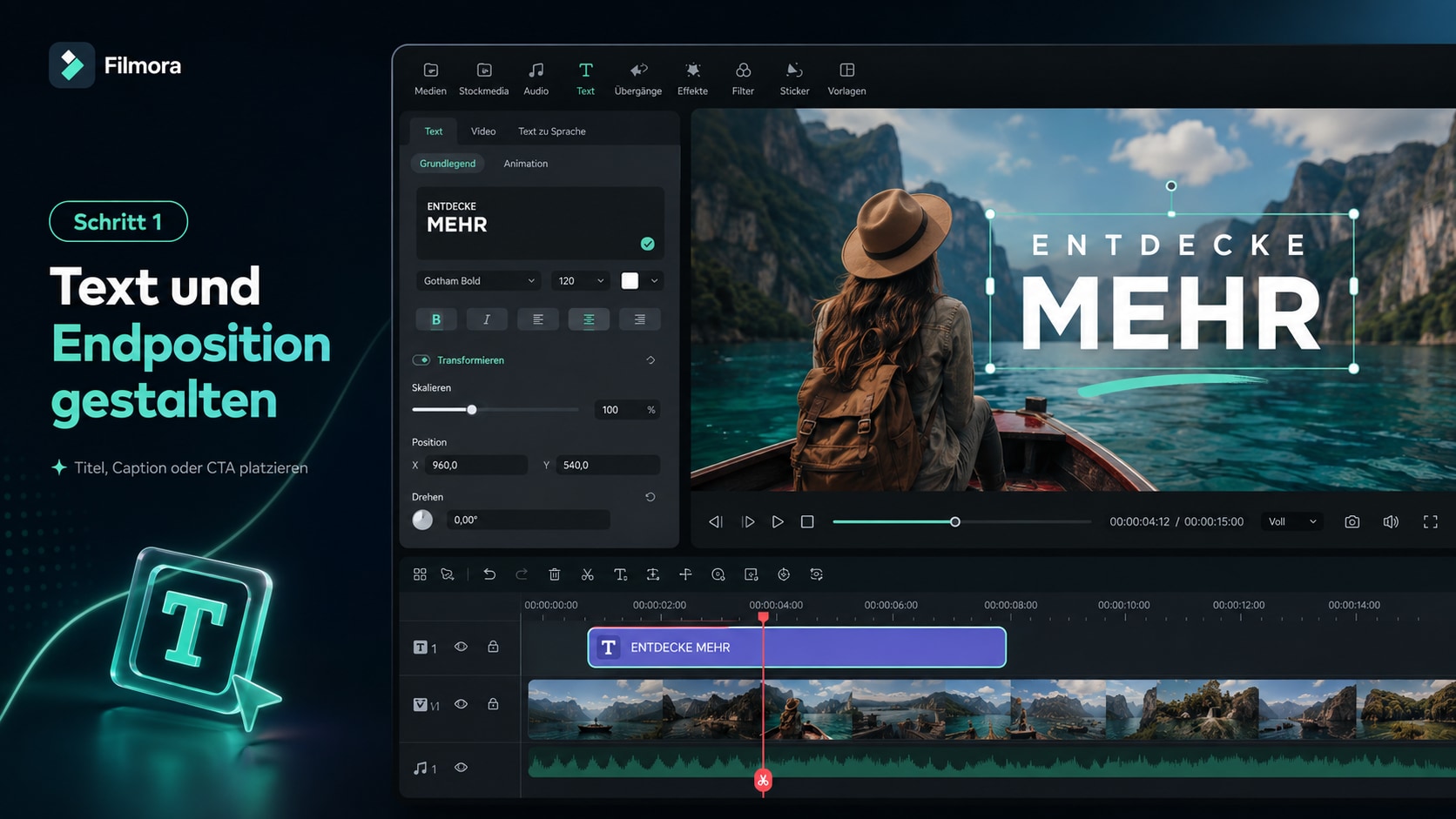Click the timeline text tool icon
Screen dimensions: 1456x819
click(x=620, y=574)
